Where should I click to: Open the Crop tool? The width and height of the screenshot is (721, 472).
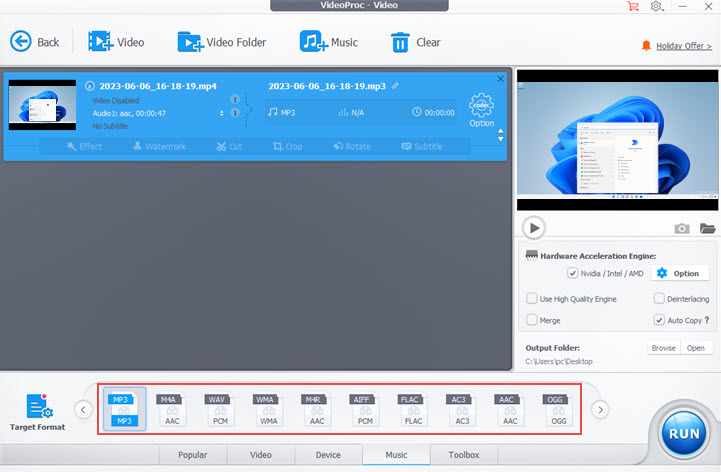coord(287,146)
